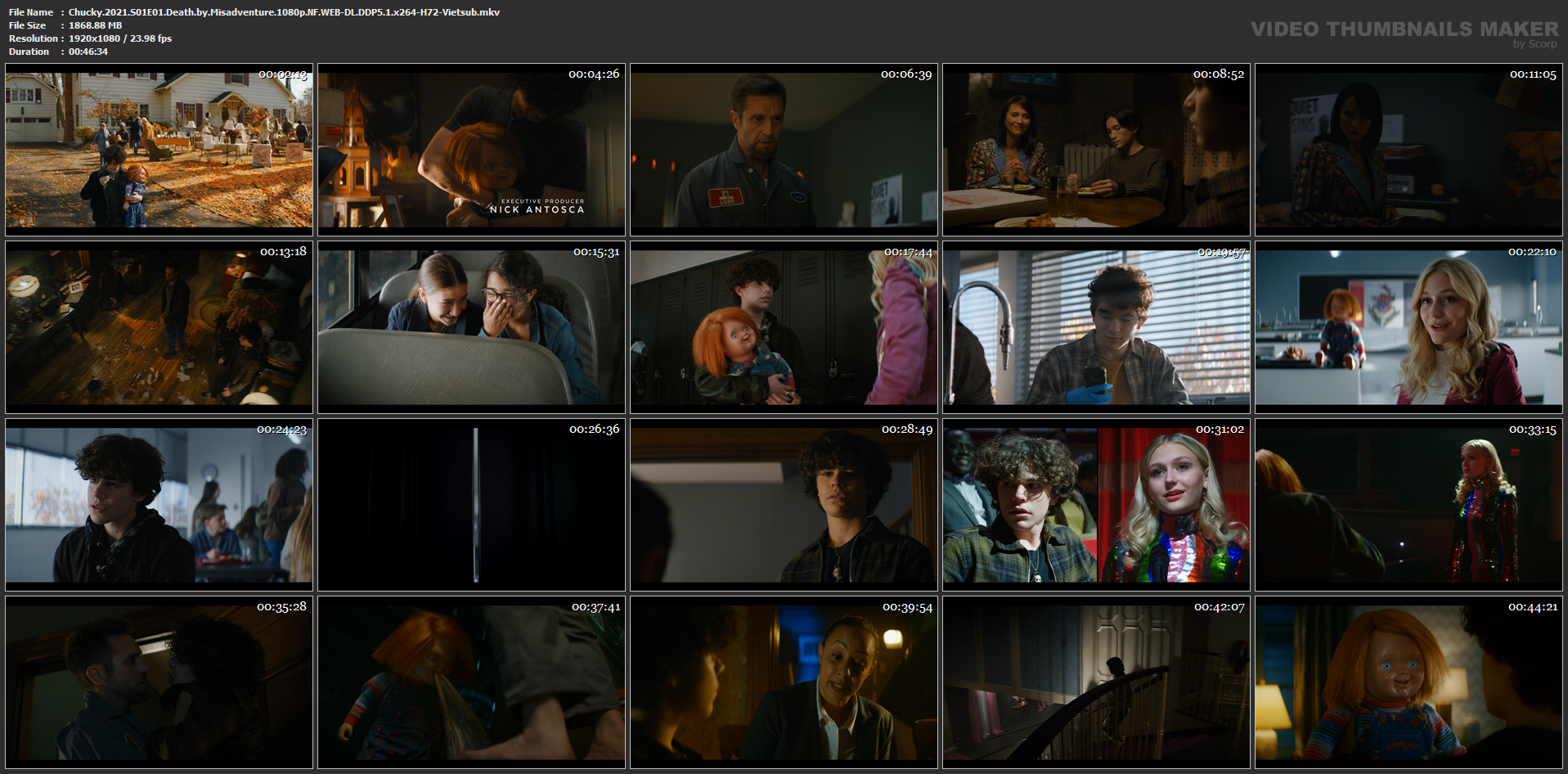Select the school bus thumbnail at 00:15:31
This screenshot has width=1568, height=774.
[471, 327]
